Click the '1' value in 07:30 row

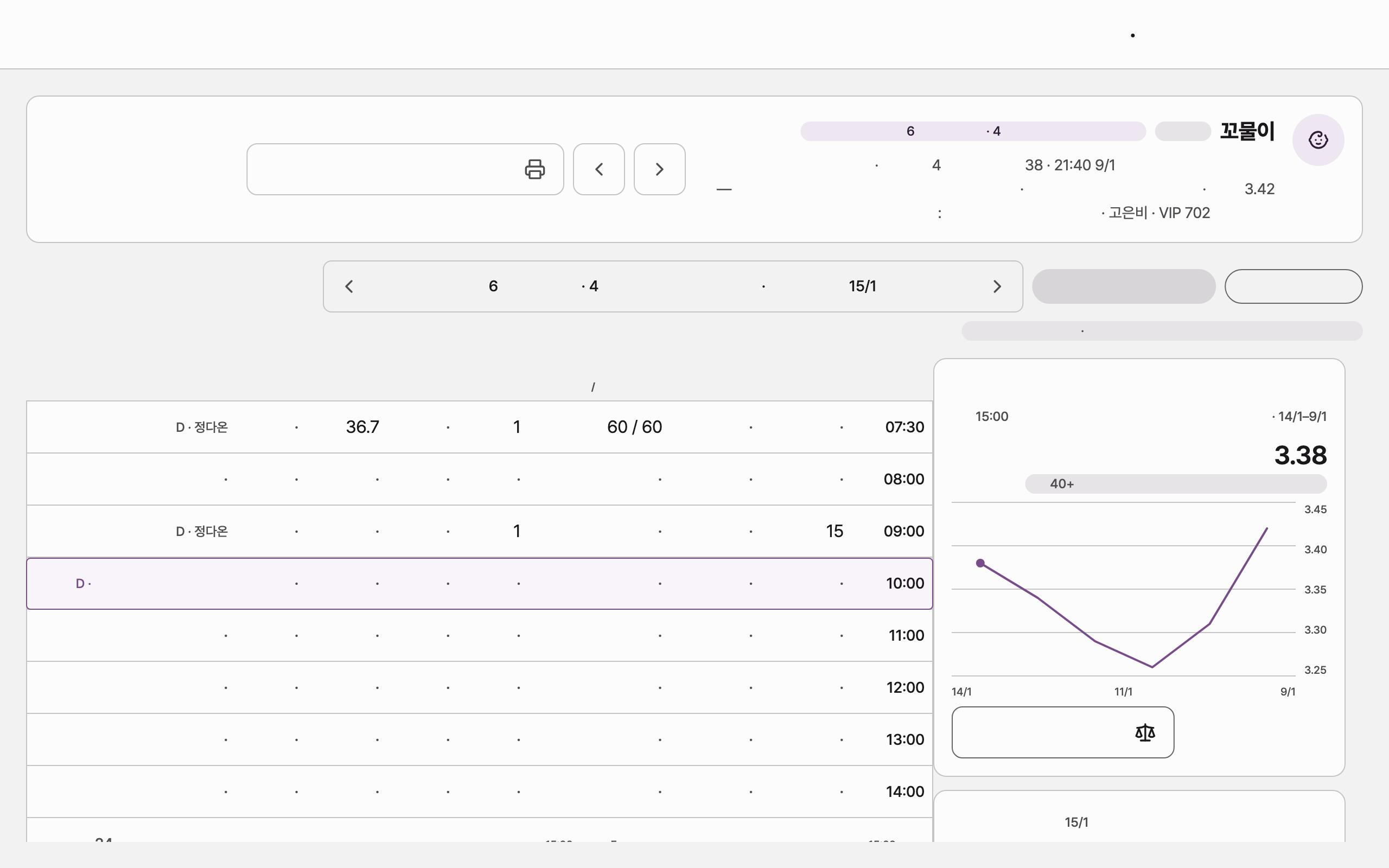coord(517,427)
